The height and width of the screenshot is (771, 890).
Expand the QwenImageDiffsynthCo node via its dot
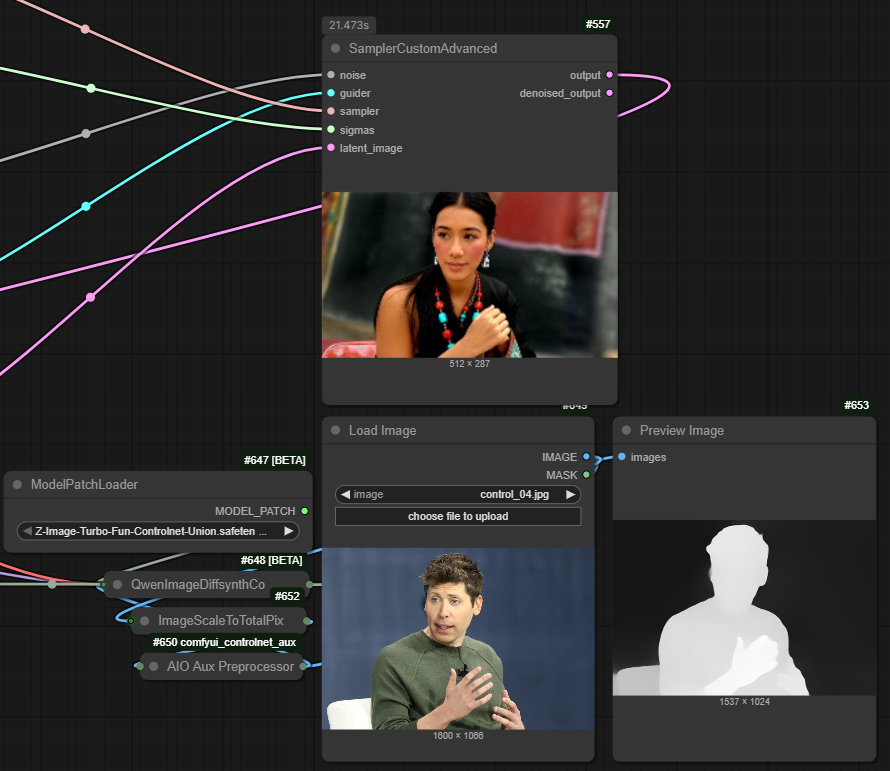click(117, 584)
